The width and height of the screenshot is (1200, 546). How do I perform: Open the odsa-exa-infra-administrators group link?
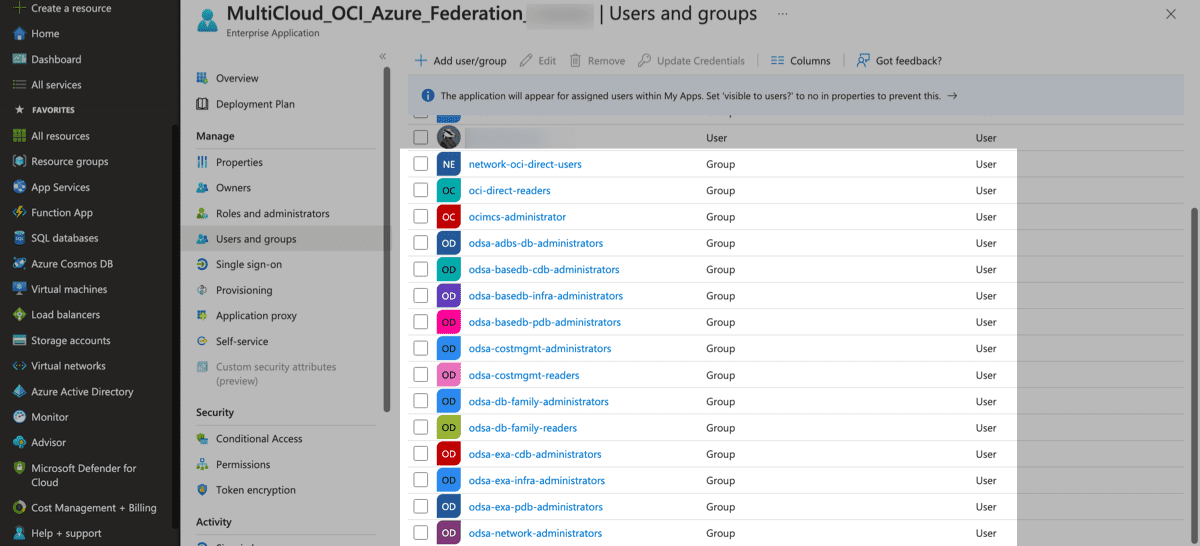pyautogui.click(x=537, y=481)
